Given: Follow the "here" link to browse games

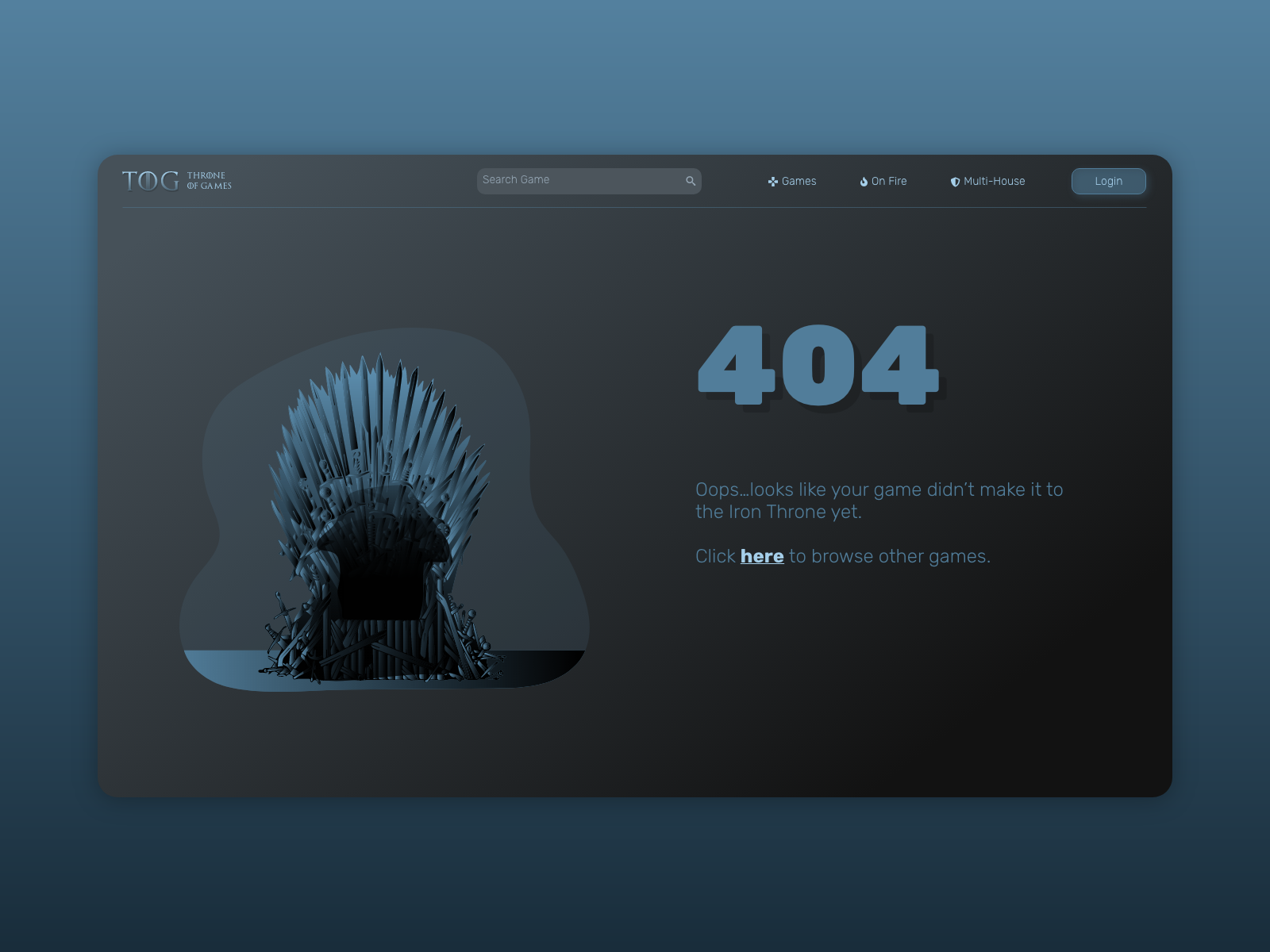Looking at the screenshot, I should pos(762,556).
